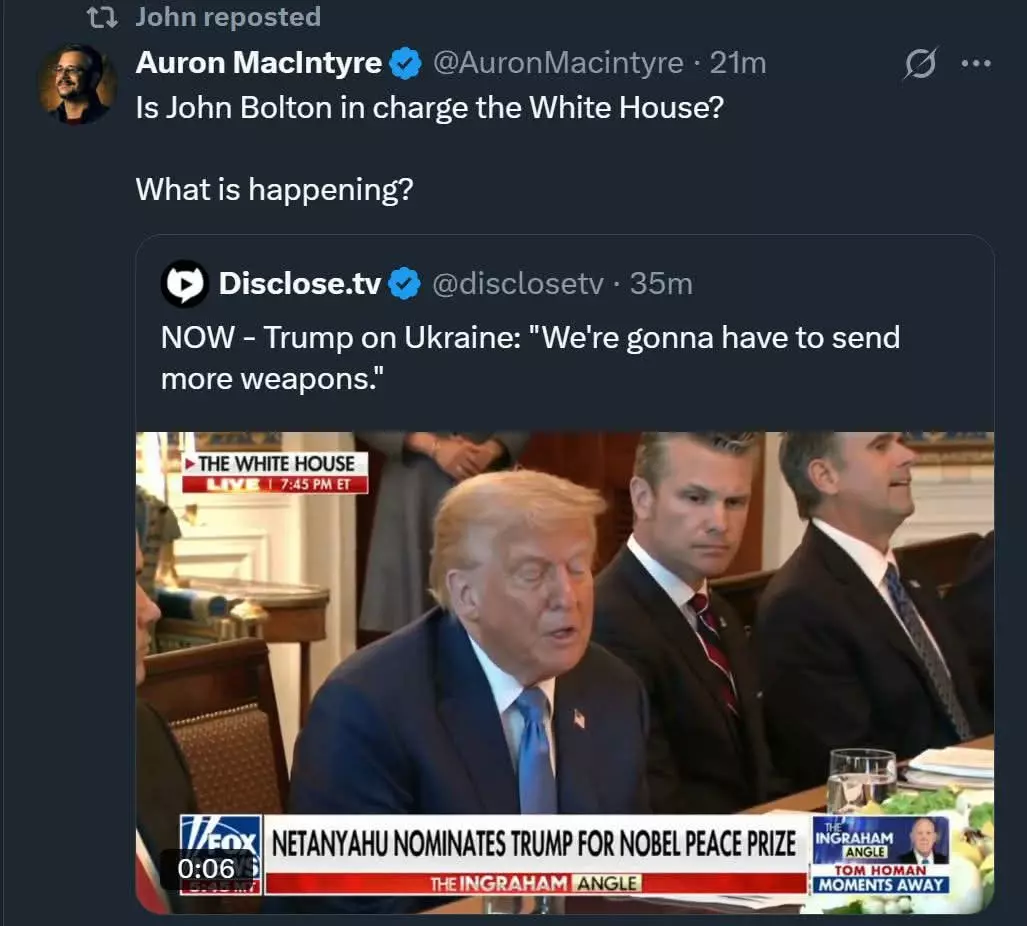This screenshot has height=926, width=1027.
Task: Open Auron MacIntyre display name link
Action: tap(259, 64)
